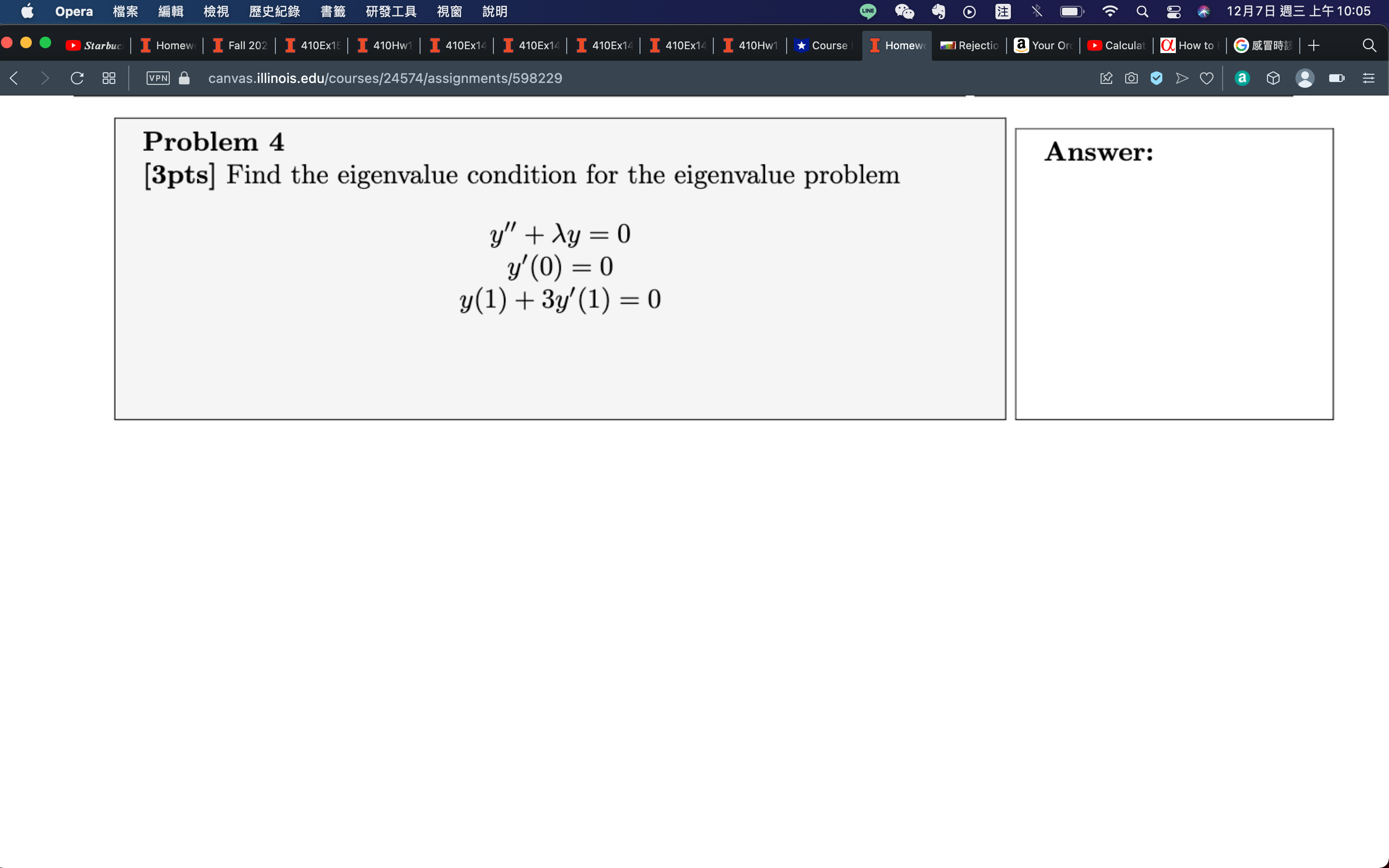
Task: Open the extensions cube icon
Action: click(x=1273, y=78)
